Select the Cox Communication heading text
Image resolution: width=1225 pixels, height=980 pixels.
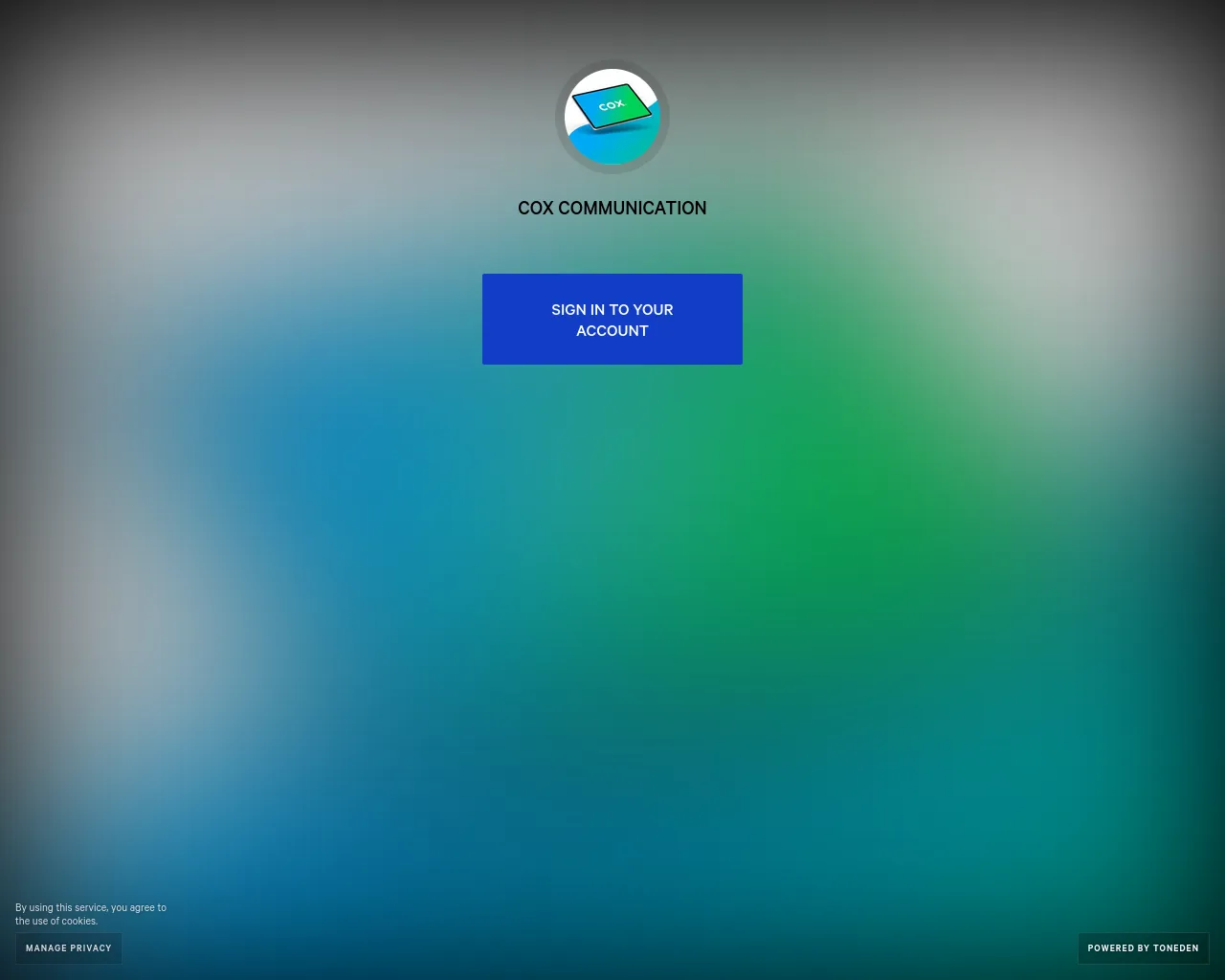(x=612, y=208)
